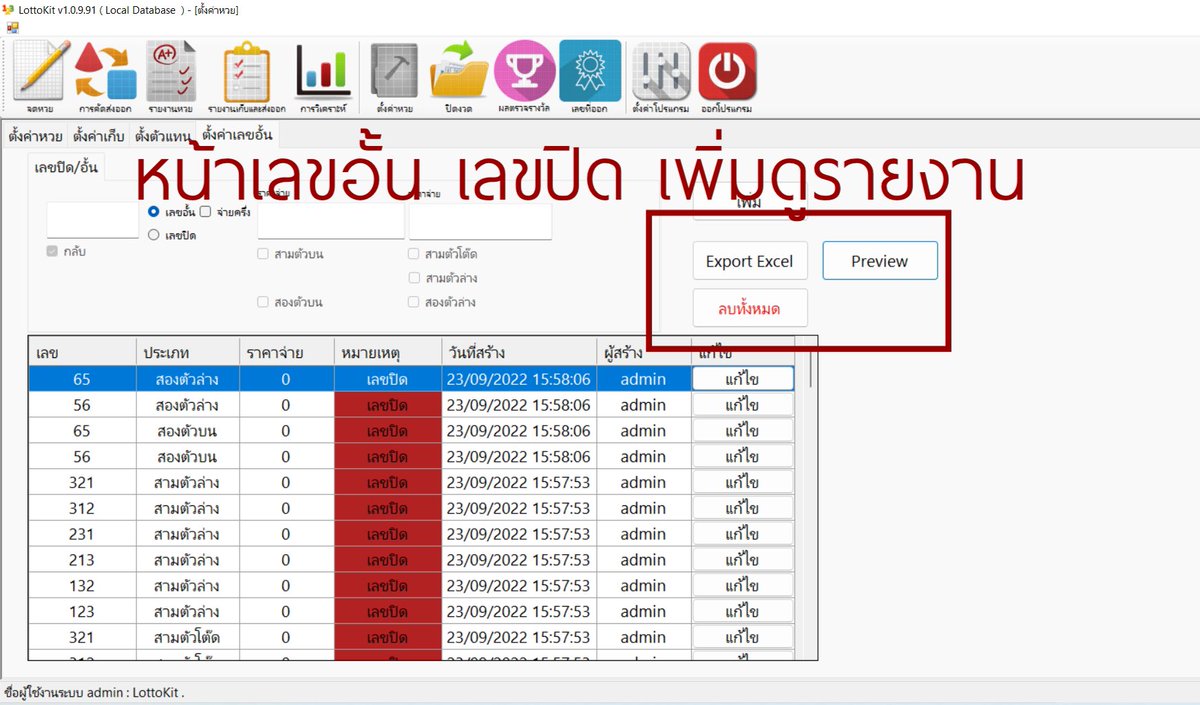Select the เลขปิด radio button

coord(153,235)
